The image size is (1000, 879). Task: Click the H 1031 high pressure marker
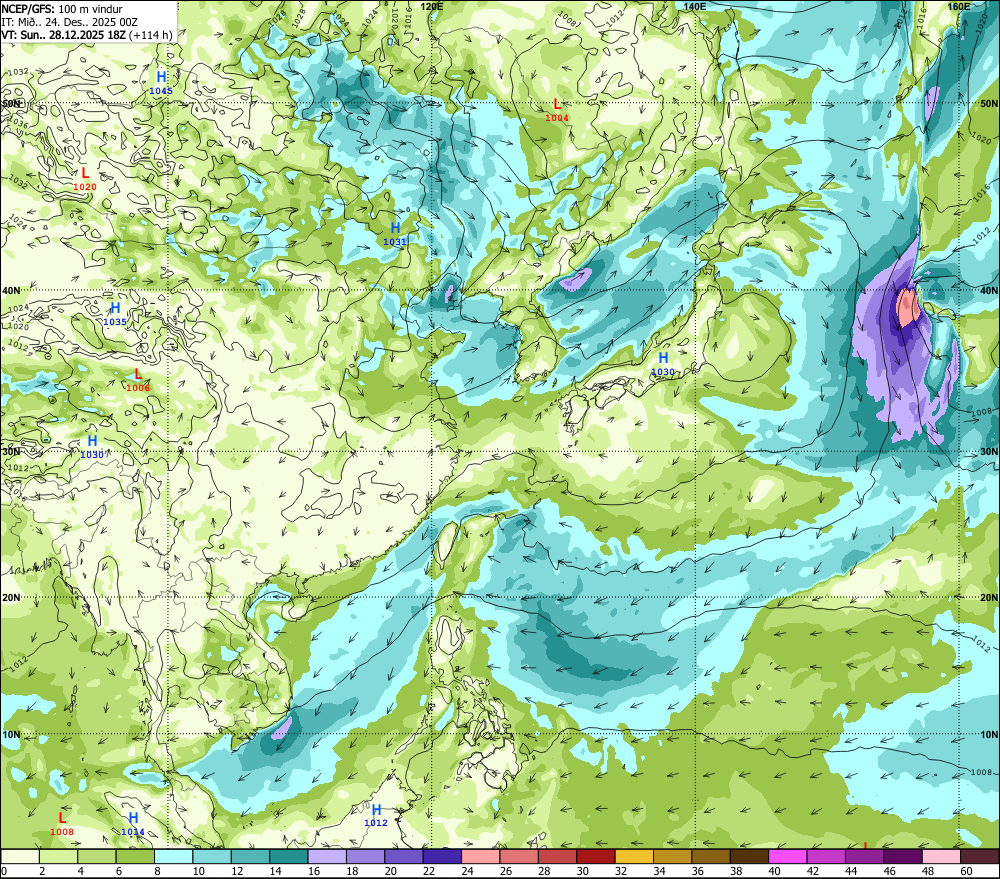coord(395,233)
